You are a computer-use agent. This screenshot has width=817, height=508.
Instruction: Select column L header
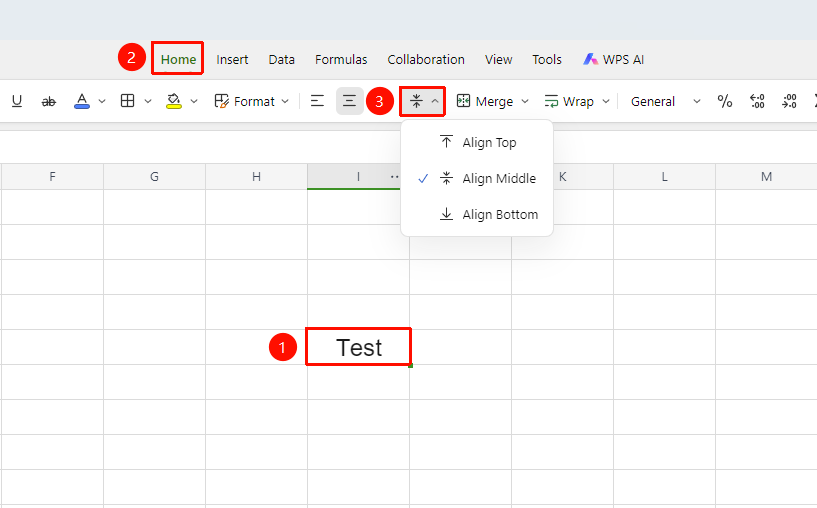click(x=664, y=177)
